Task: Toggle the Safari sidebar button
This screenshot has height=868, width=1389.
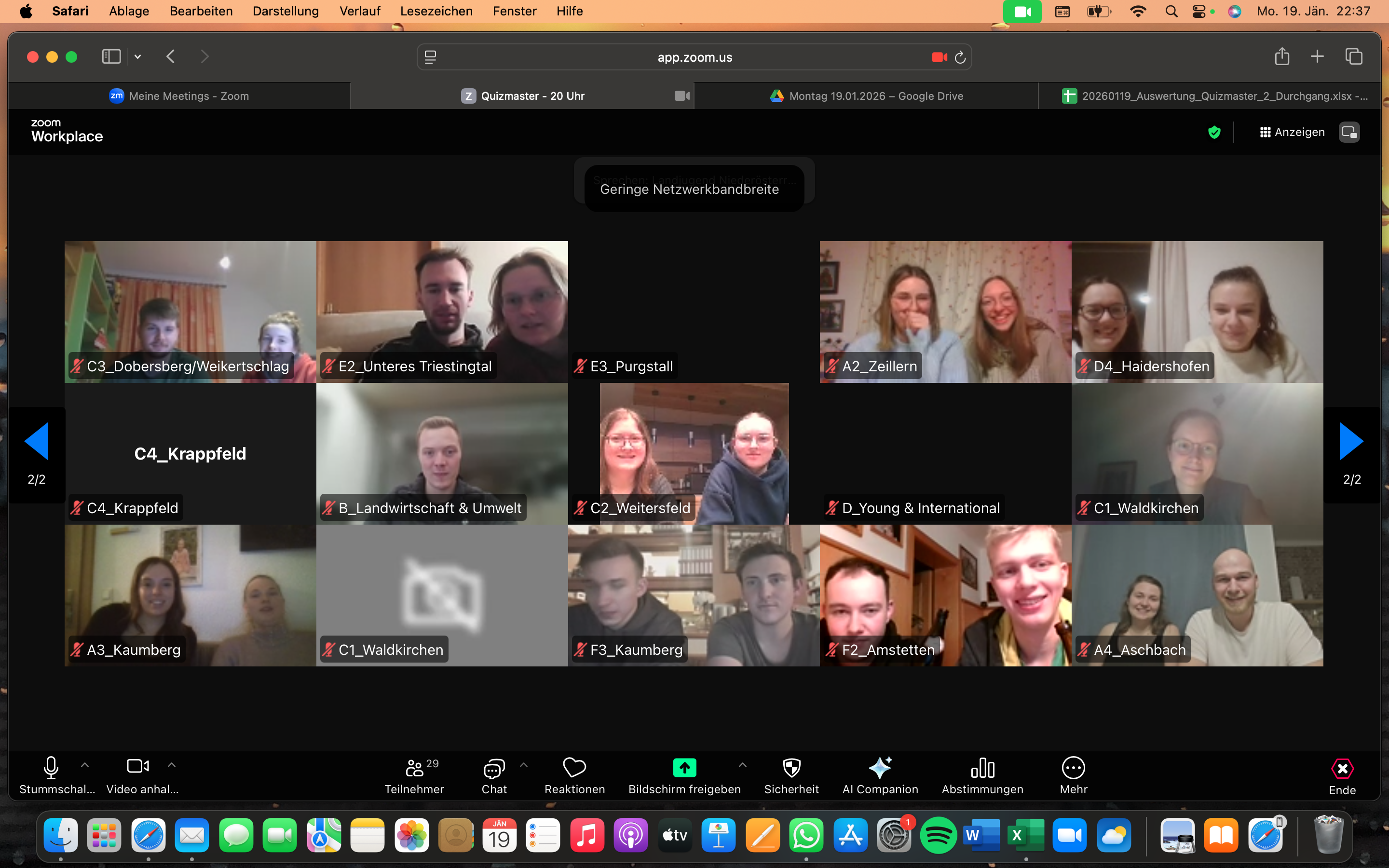Action: [111, 56]
